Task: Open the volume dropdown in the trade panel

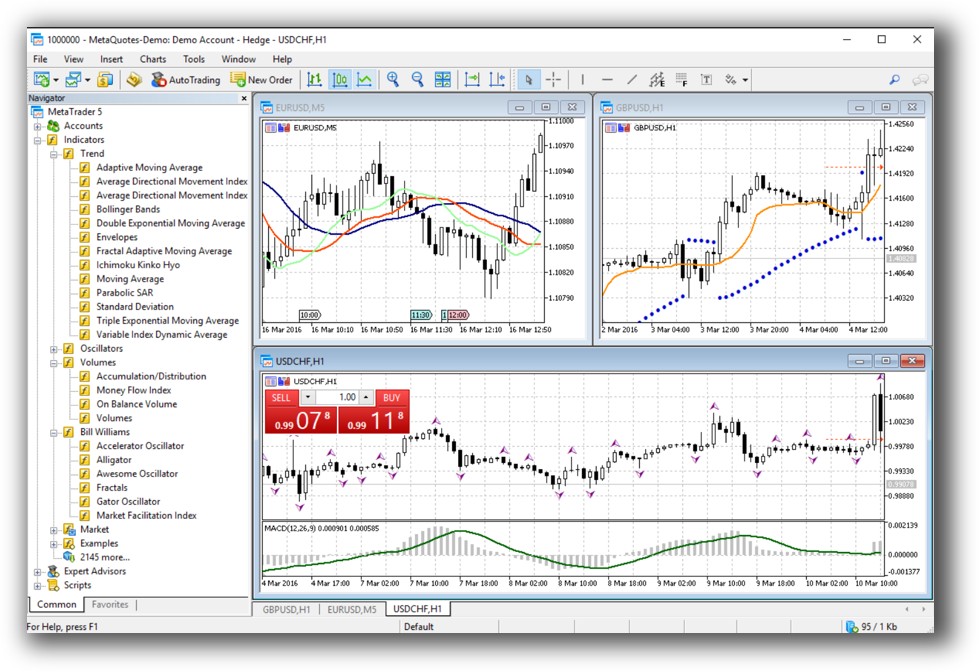Action: click(307, 397)
